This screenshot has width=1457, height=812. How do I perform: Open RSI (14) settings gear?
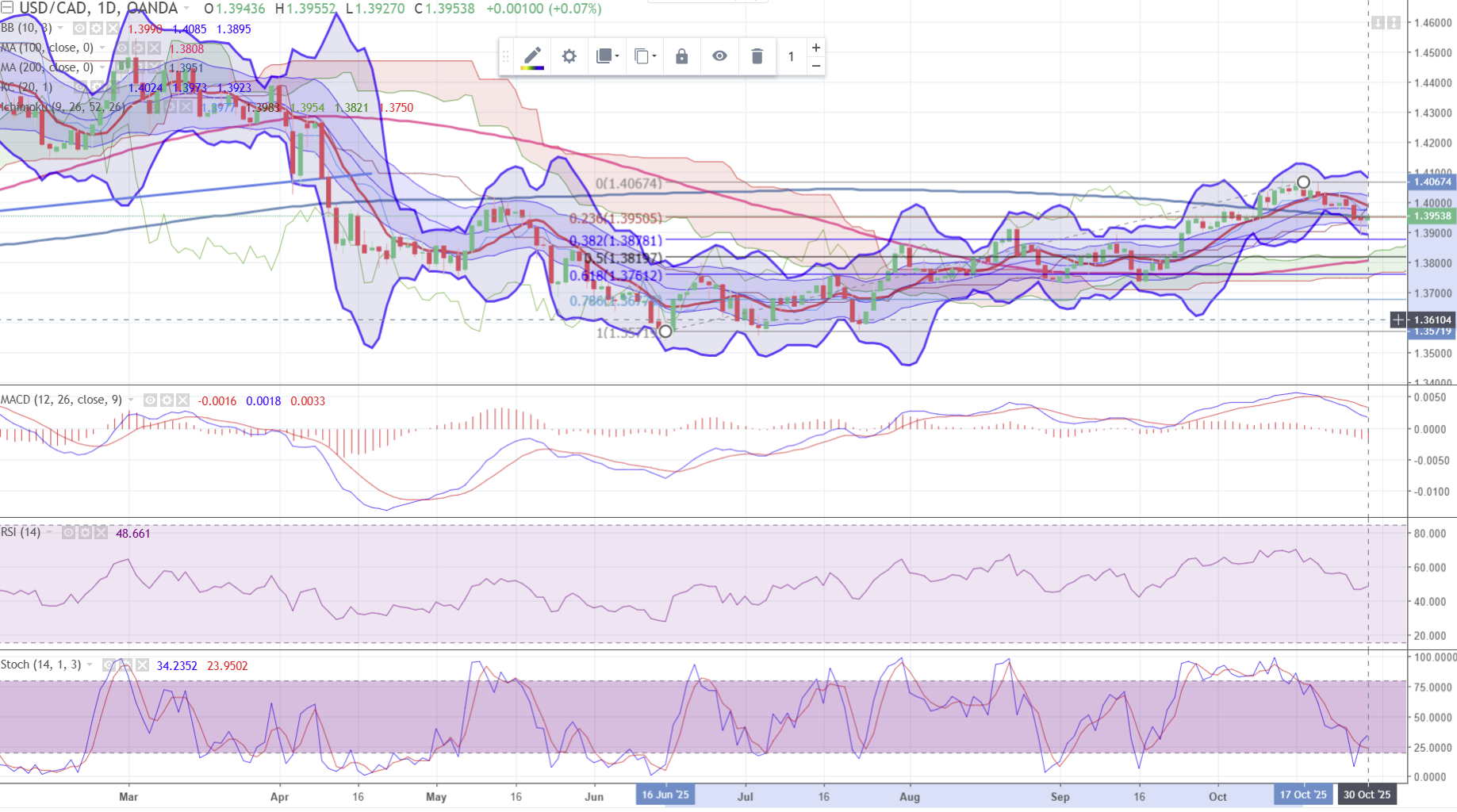(x=85, y=533)
